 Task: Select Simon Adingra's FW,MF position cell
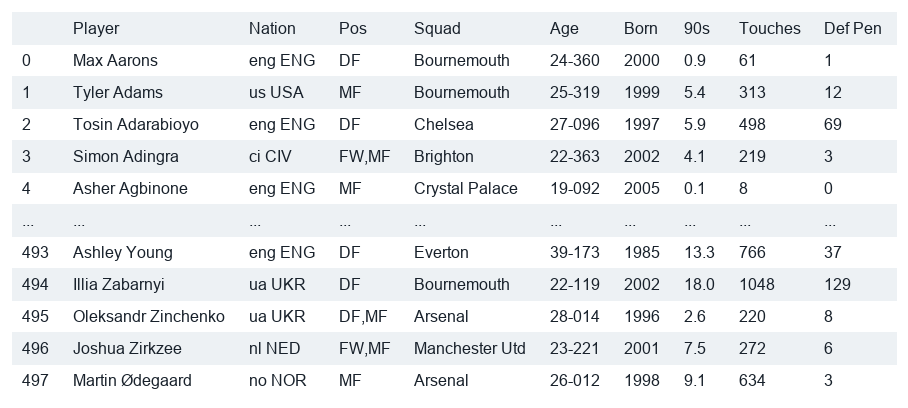click(364, 156)
